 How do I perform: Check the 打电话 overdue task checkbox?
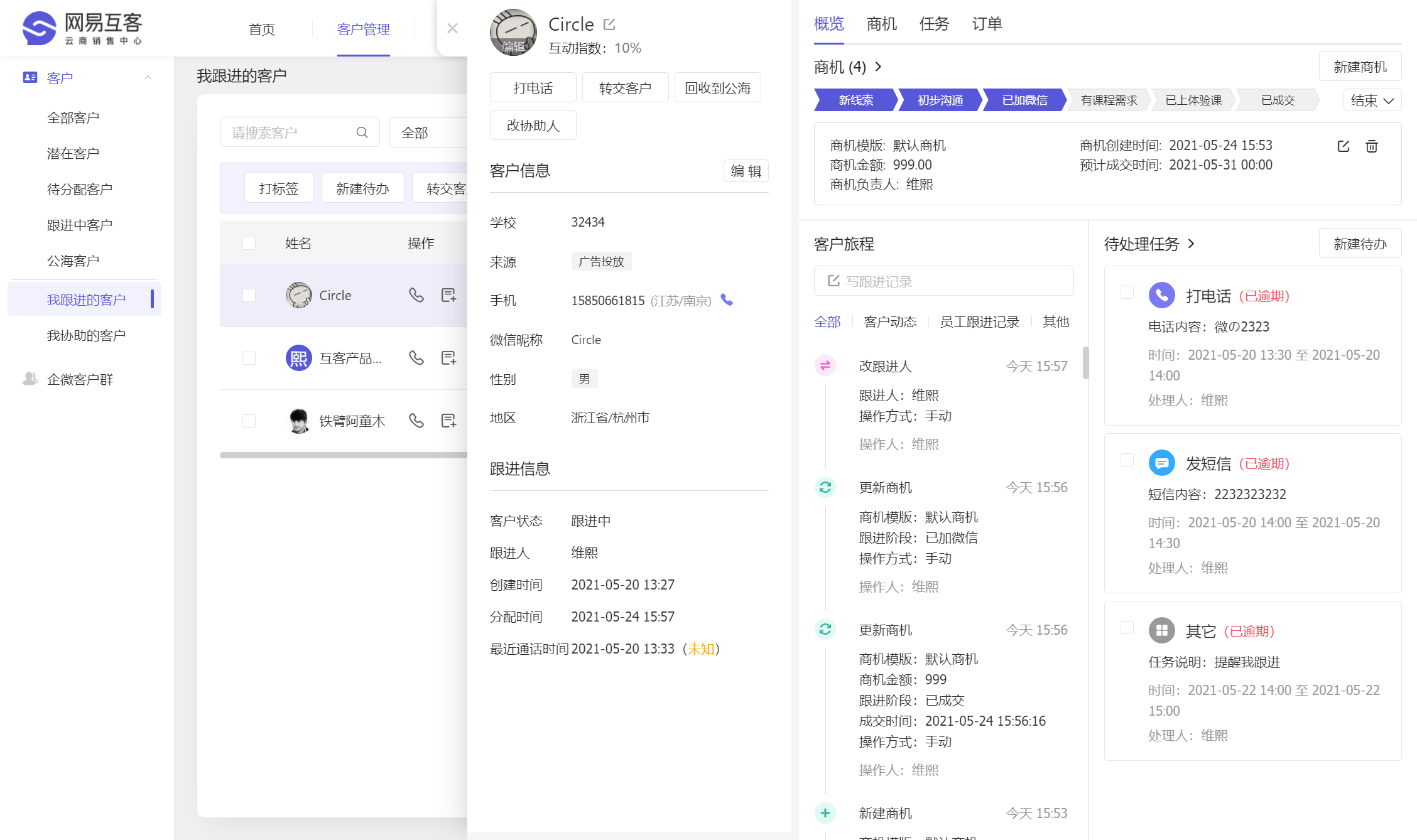[1127, 293]
